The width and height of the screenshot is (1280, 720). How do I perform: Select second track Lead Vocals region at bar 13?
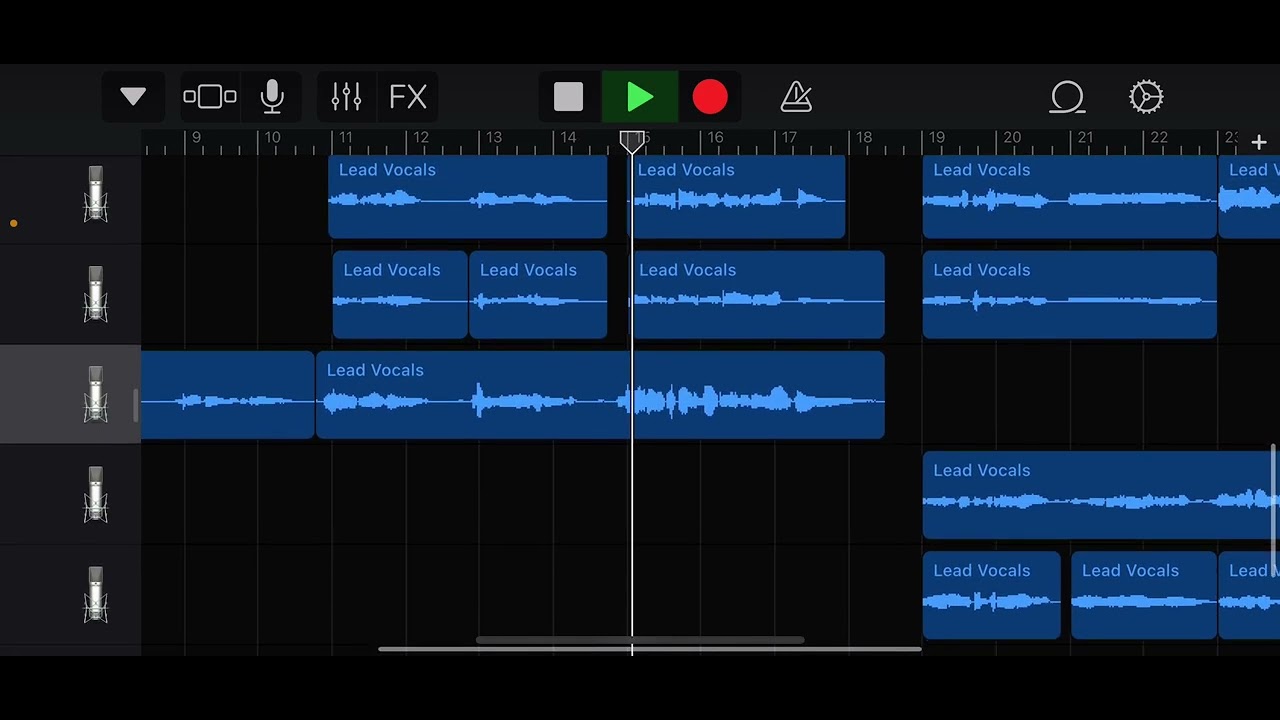pyautogui.click(x=538, y=295)
